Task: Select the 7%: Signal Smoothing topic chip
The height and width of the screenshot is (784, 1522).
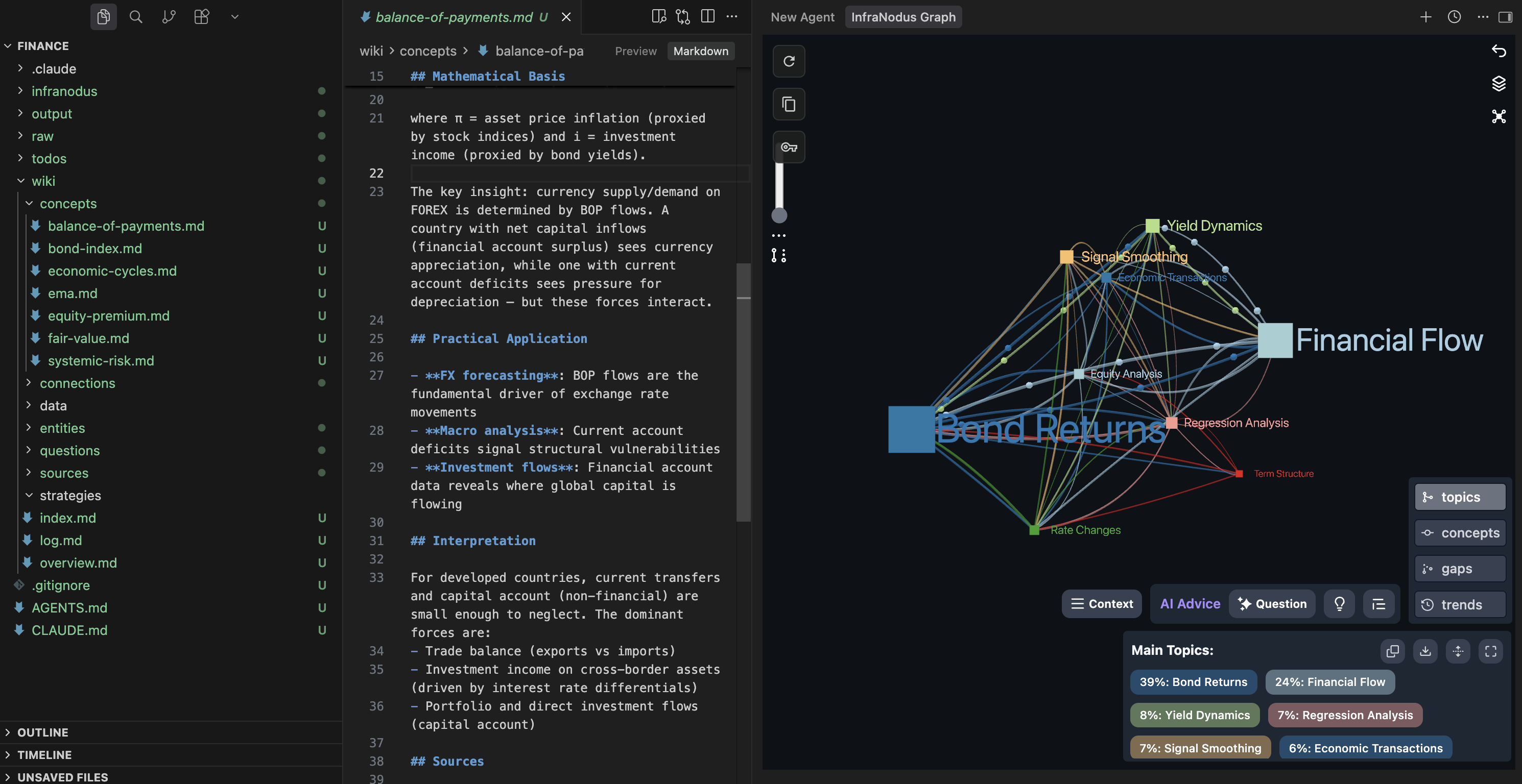Action: click(x=1201, y=749)
